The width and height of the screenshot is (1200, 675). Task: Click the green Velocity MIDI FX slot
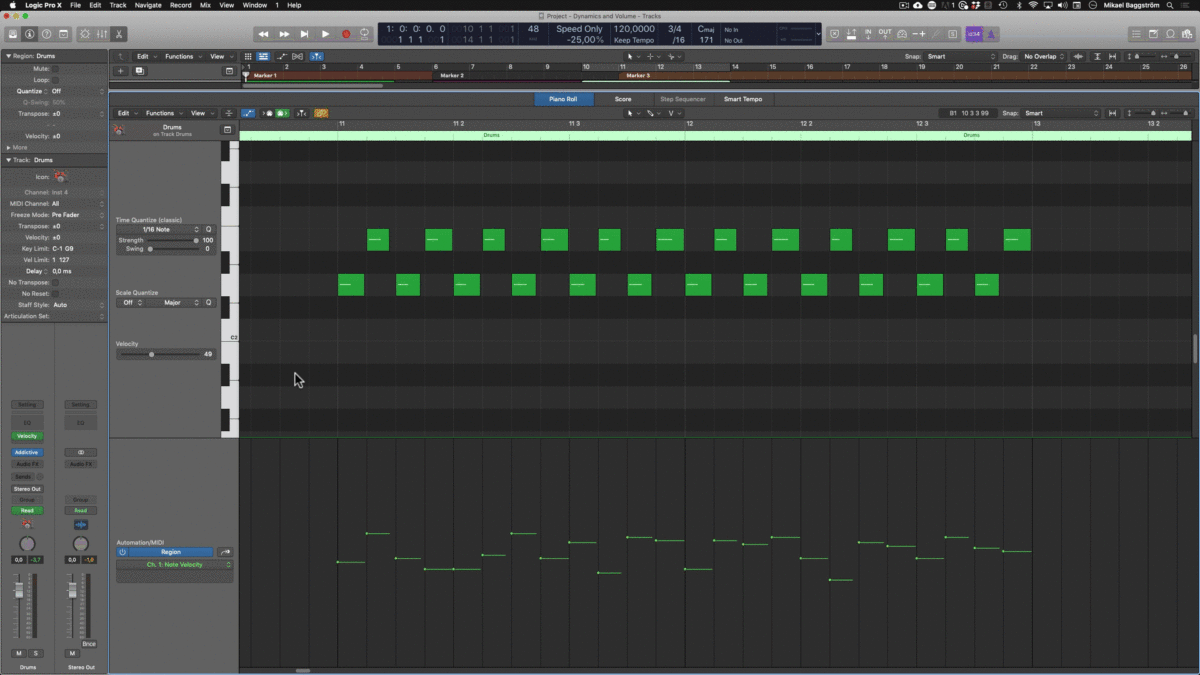point(27,436)
